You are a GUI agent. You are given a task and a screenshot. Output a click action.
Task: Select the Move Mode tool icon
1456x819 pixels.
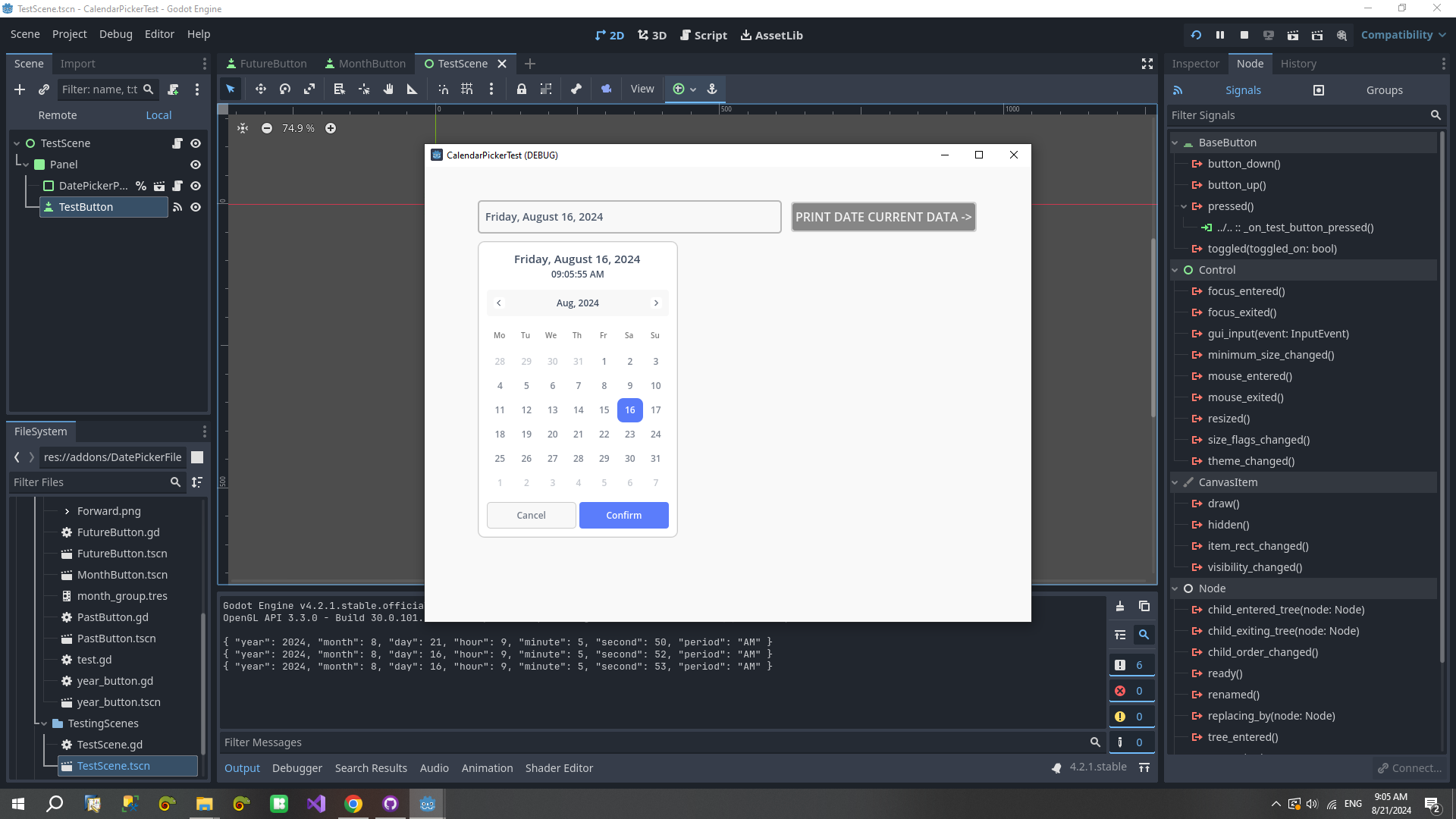point(261,89)
